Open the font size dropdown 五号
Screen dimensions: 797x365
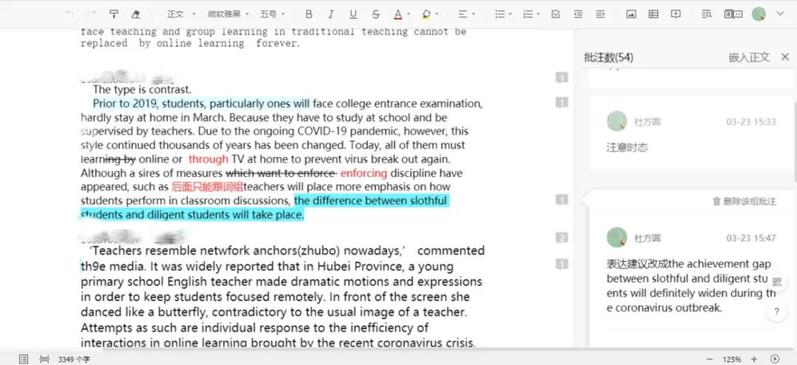tap(272, 14)
